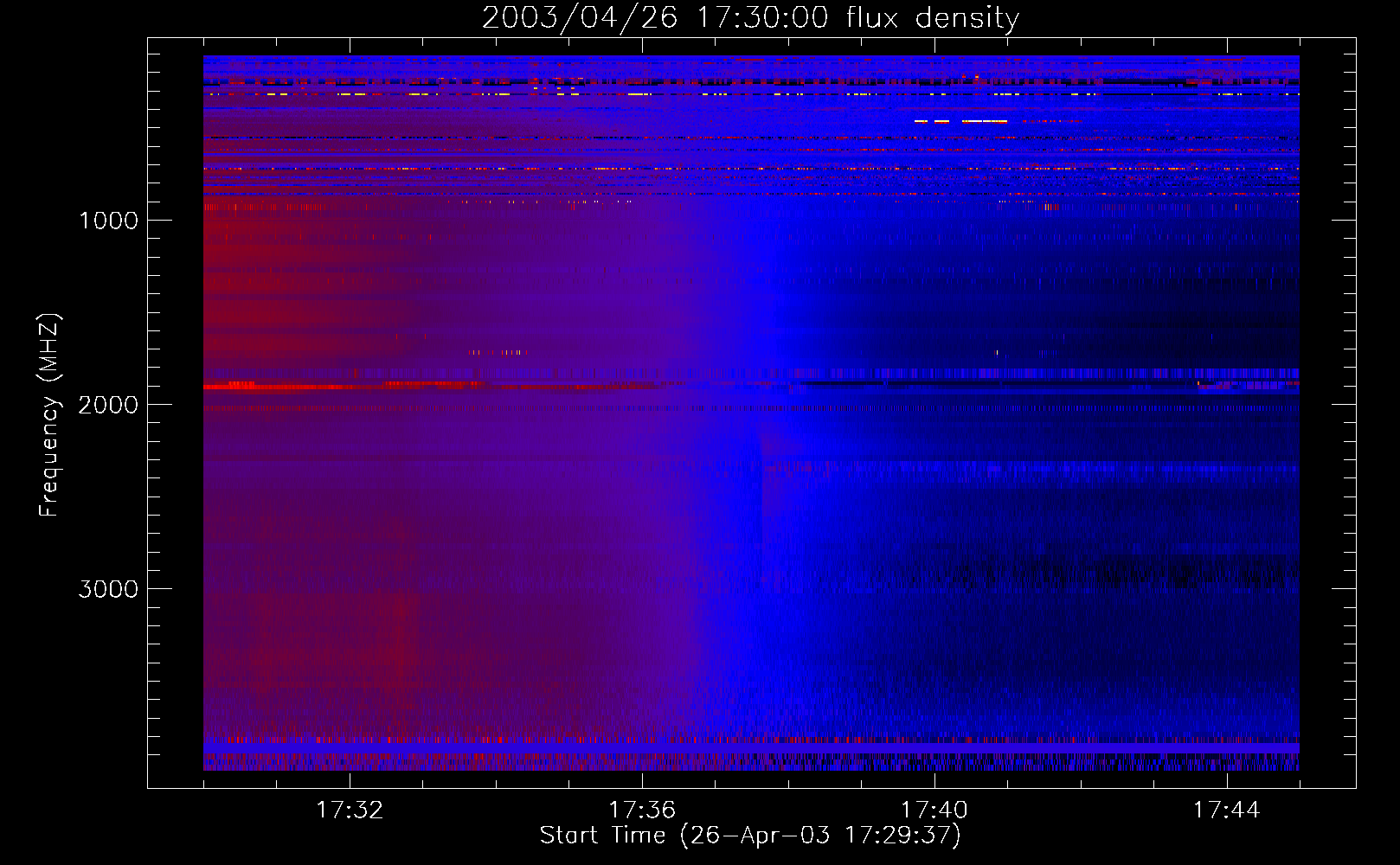Select the 3000 frequency axis label
Viewport: 1400px width, 865px height.
point(108,589)
